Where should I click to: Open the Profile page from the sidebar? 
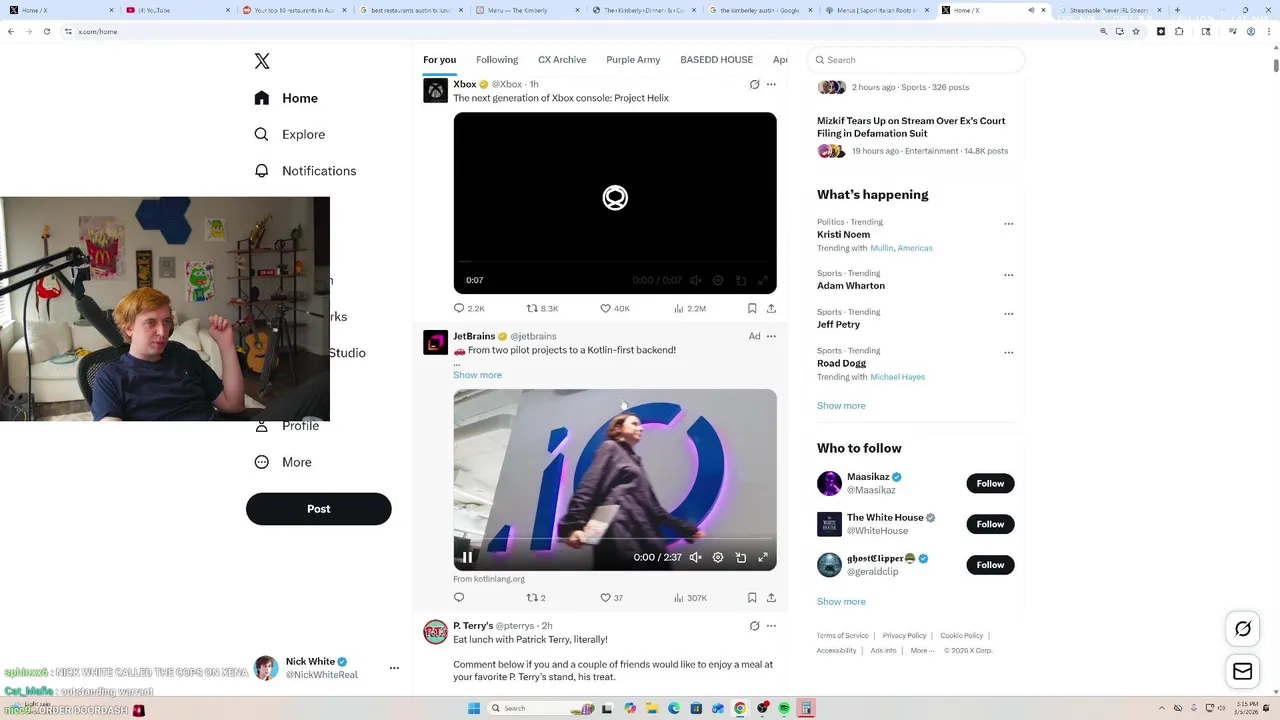pyautogui.click(x=287, y=426)
